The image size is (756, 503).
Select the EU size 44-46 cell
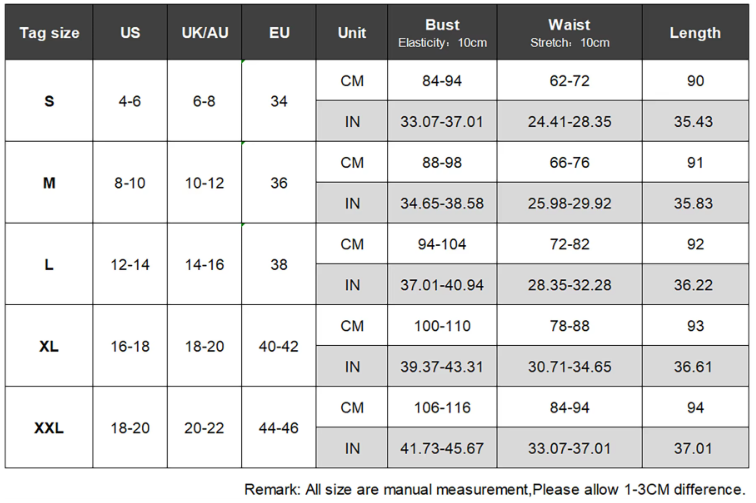pyautogui.click(x=279, y=427)
